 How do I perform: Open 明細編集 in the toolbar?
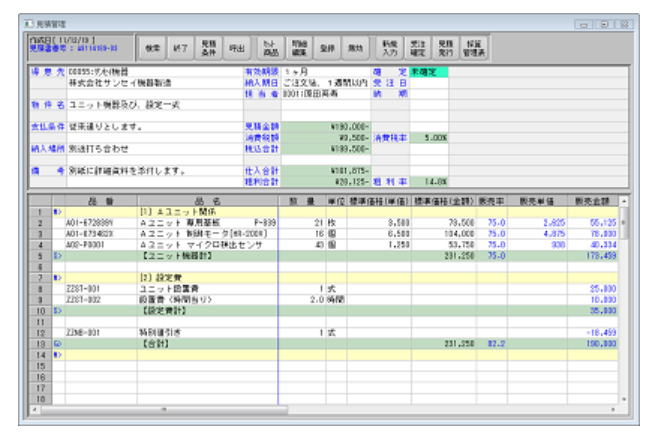[299, 47]
